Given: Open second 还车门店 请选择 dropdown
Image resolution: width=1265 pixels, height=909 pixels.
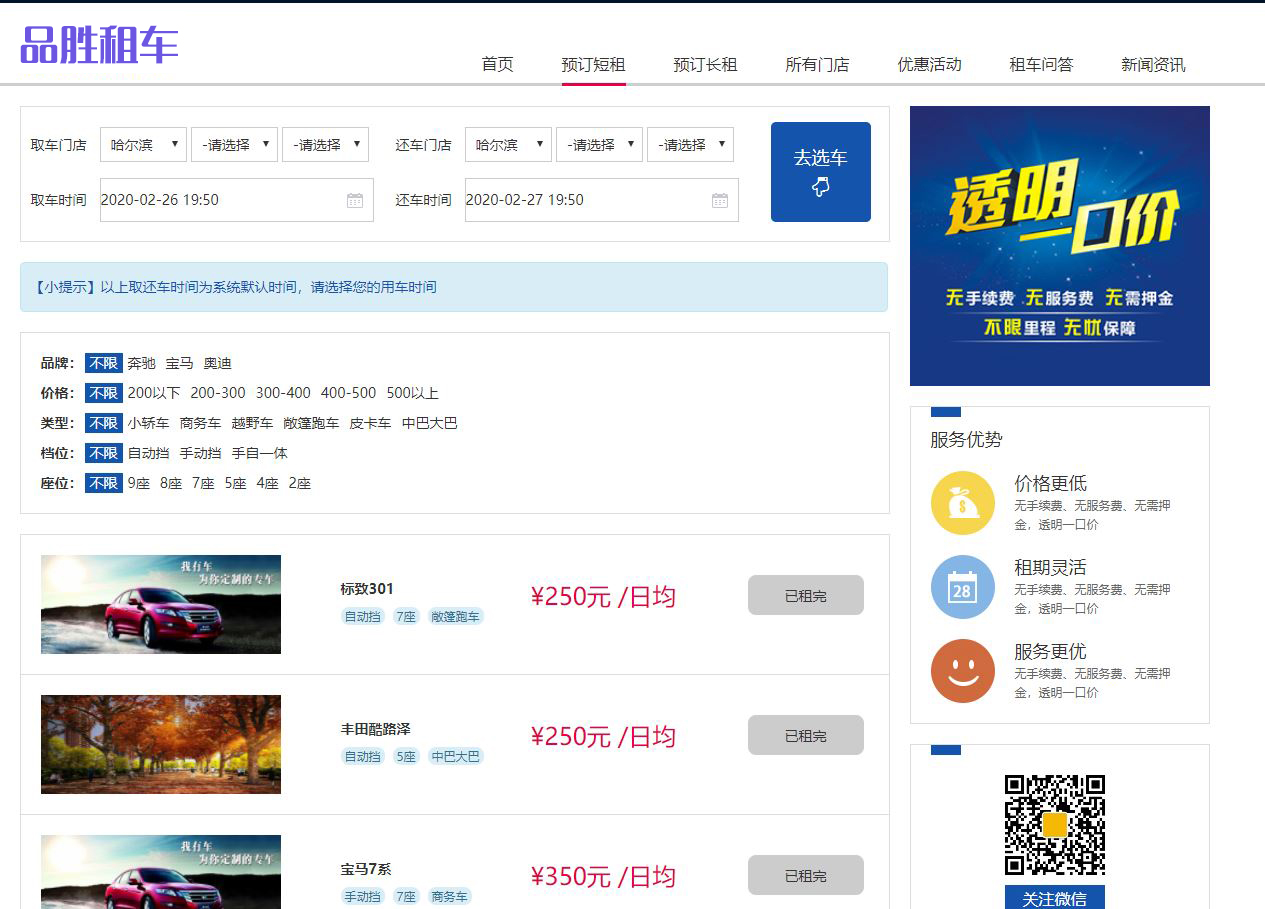Looking at the screenshot, I should click(x=599, y=144).
